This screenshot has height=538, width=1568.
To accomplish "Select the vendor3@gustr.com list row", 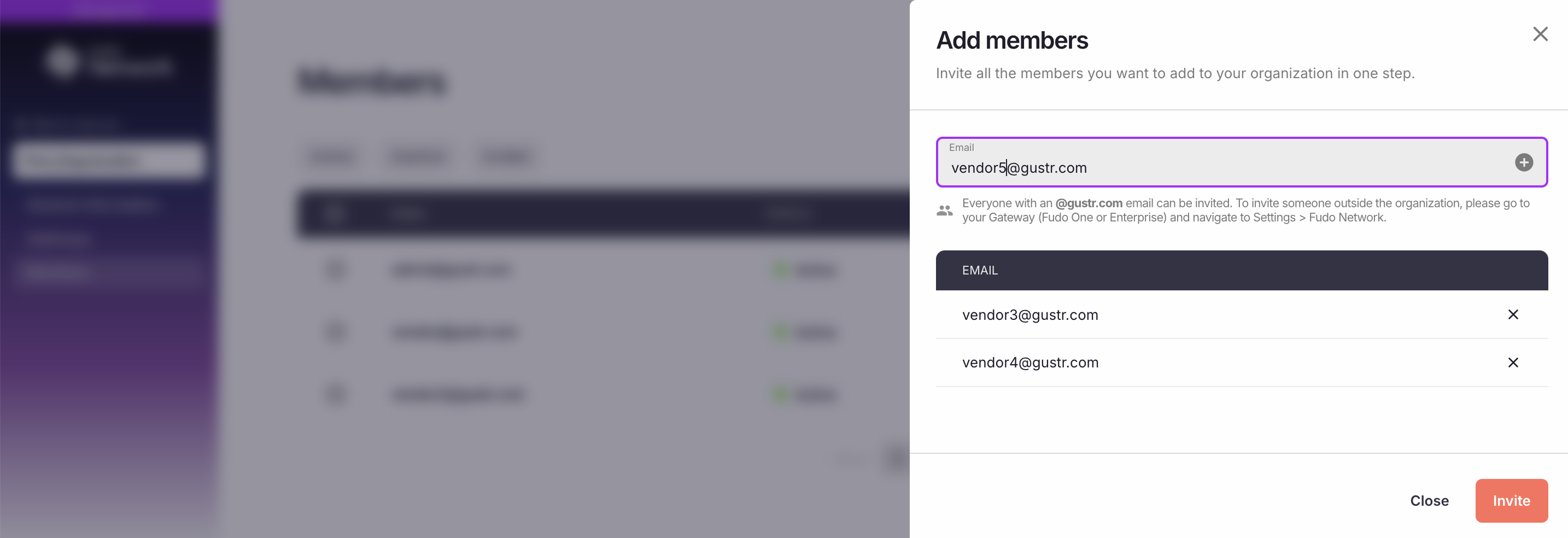I will click(x=1241, y=314).
